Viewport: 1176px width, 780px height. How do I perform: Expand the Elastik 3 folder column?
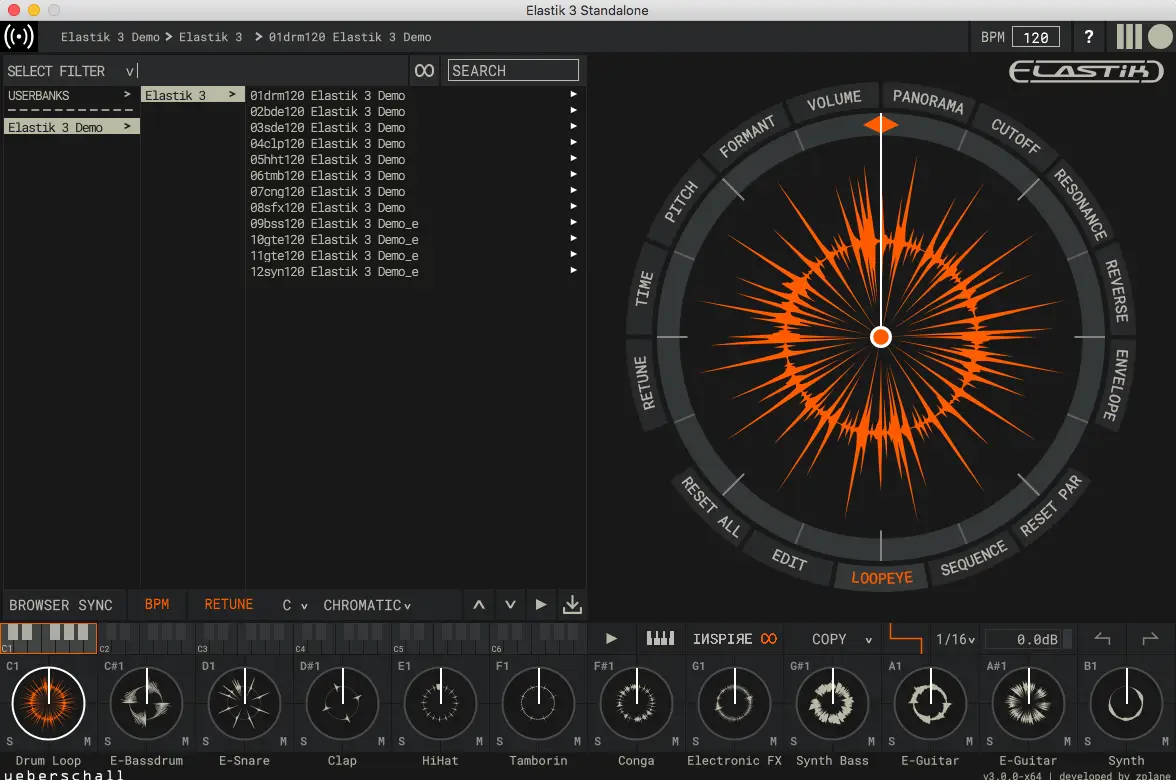coord(193,95)
